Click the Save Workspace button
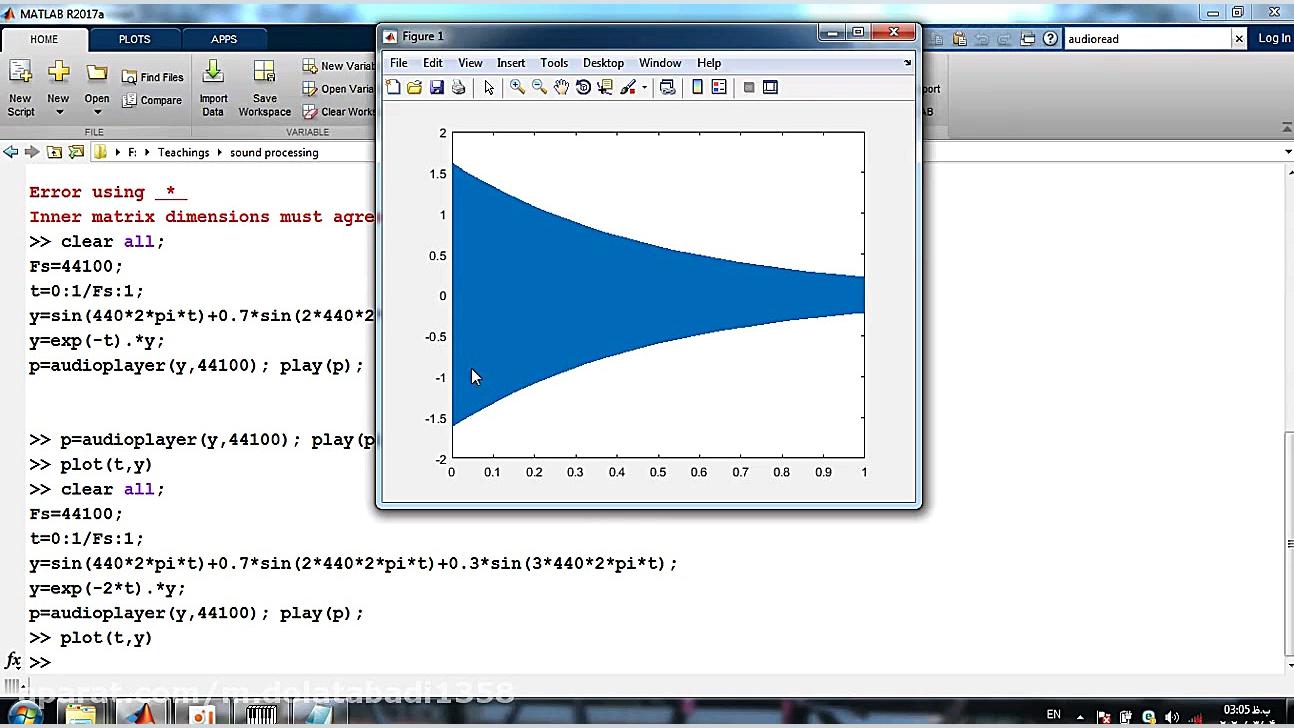Image resolution: width=1294 pixels, height=728 pixels. pyautogui.click(x=265, y=88)
